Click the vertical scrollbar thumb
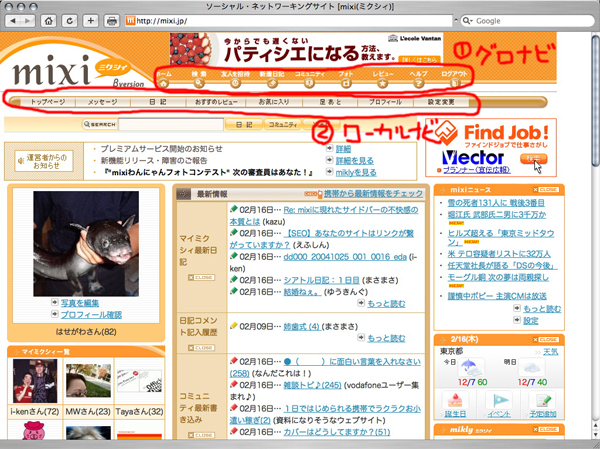Screen dimensions: 600x449 (x=596, y=101)
